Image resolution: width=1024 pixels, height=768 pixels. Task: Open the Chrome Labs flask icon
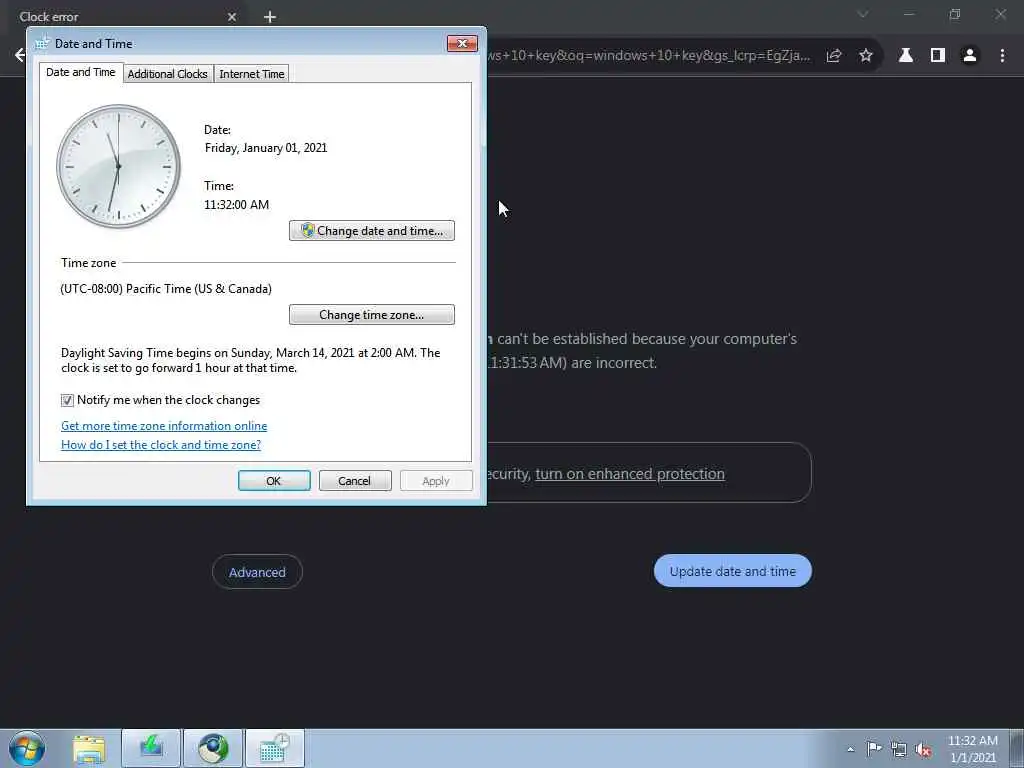click(x=906, y=56)
